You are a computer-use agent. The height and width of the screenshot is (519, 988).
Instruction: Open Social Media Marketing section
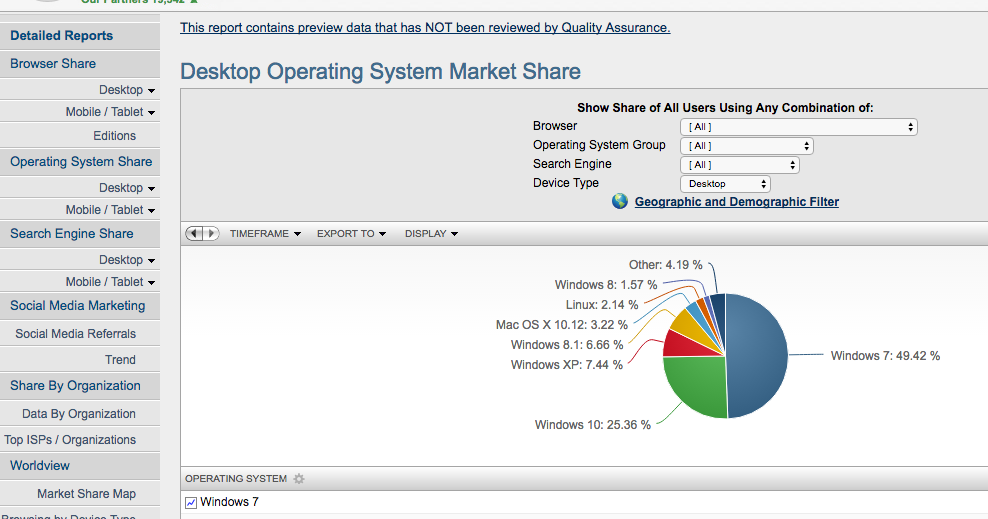79,306
